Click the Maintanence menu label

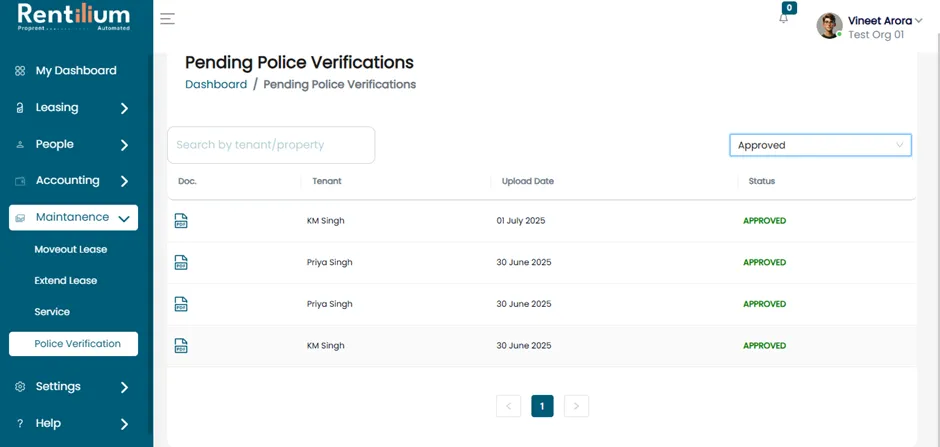pos(73,217)
